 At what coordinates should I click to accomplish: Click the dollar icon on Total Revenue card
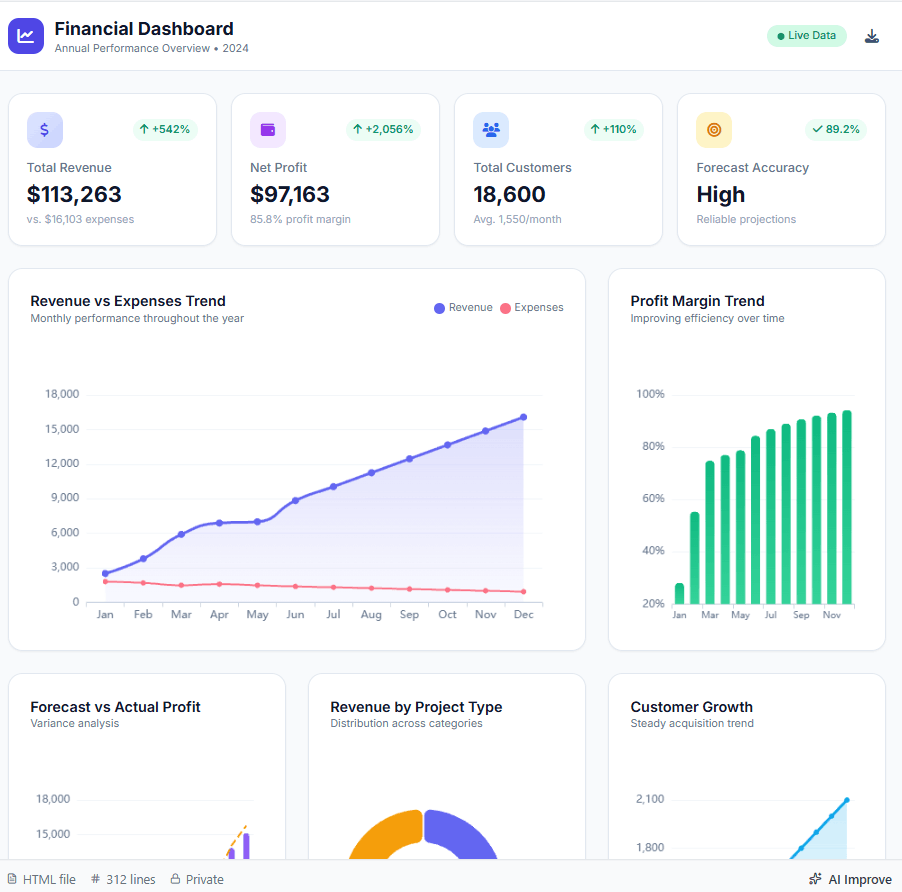tap(44, 129)
